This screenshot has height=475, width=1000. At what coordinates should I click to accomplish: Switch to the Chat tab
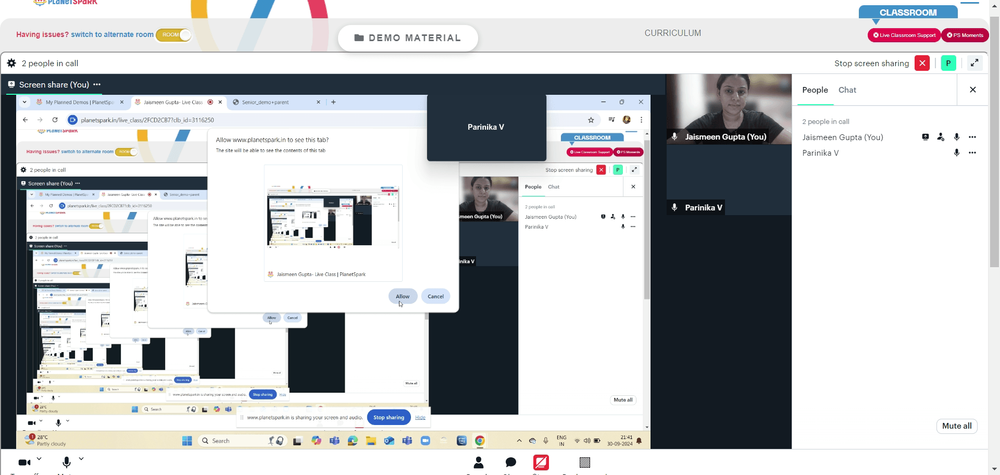[x=847, y=90]
